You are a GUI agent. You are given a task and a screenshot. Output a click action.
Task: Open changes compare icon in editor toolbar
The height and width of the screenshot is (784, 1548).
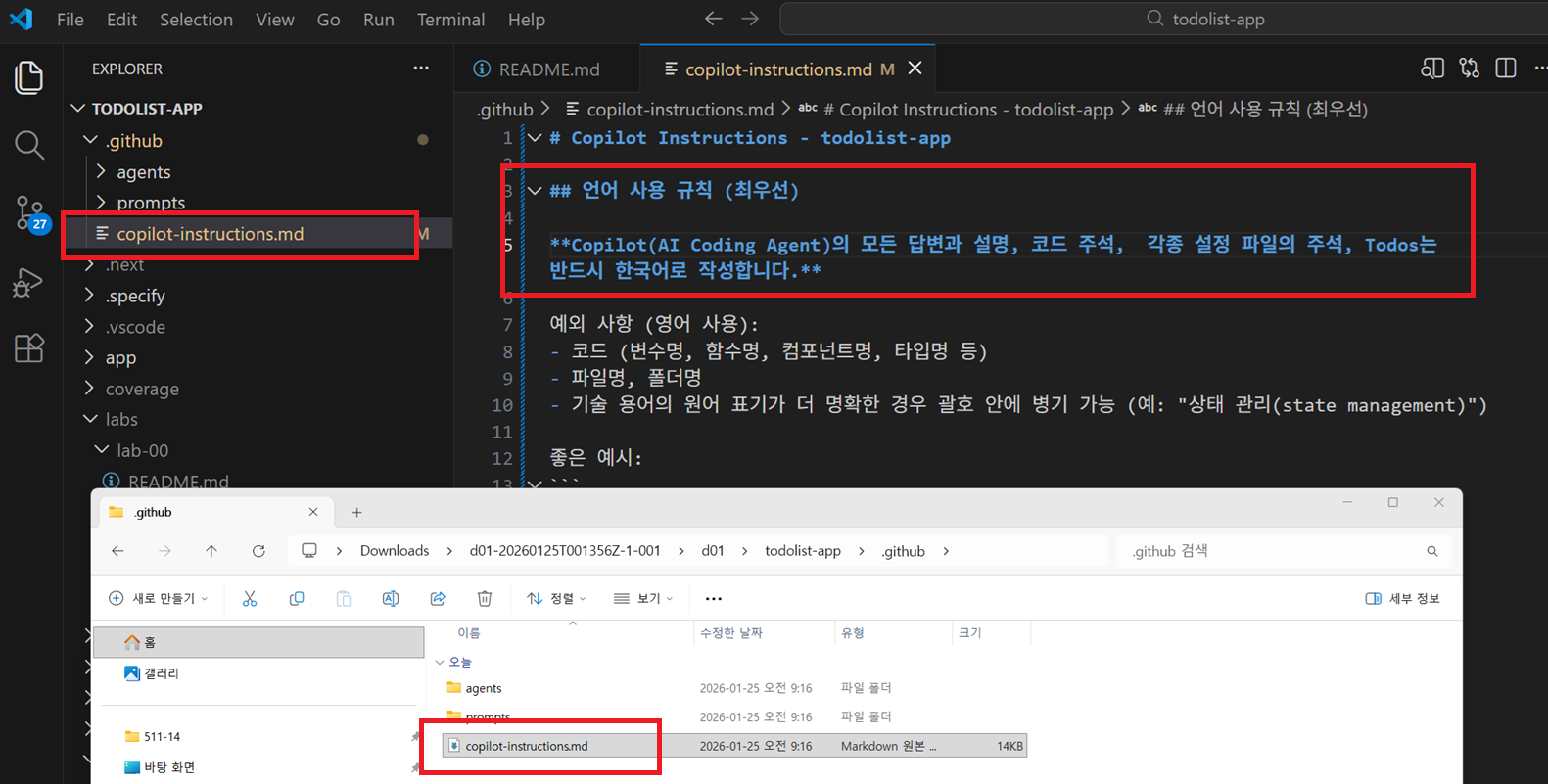pos(1470,69)
